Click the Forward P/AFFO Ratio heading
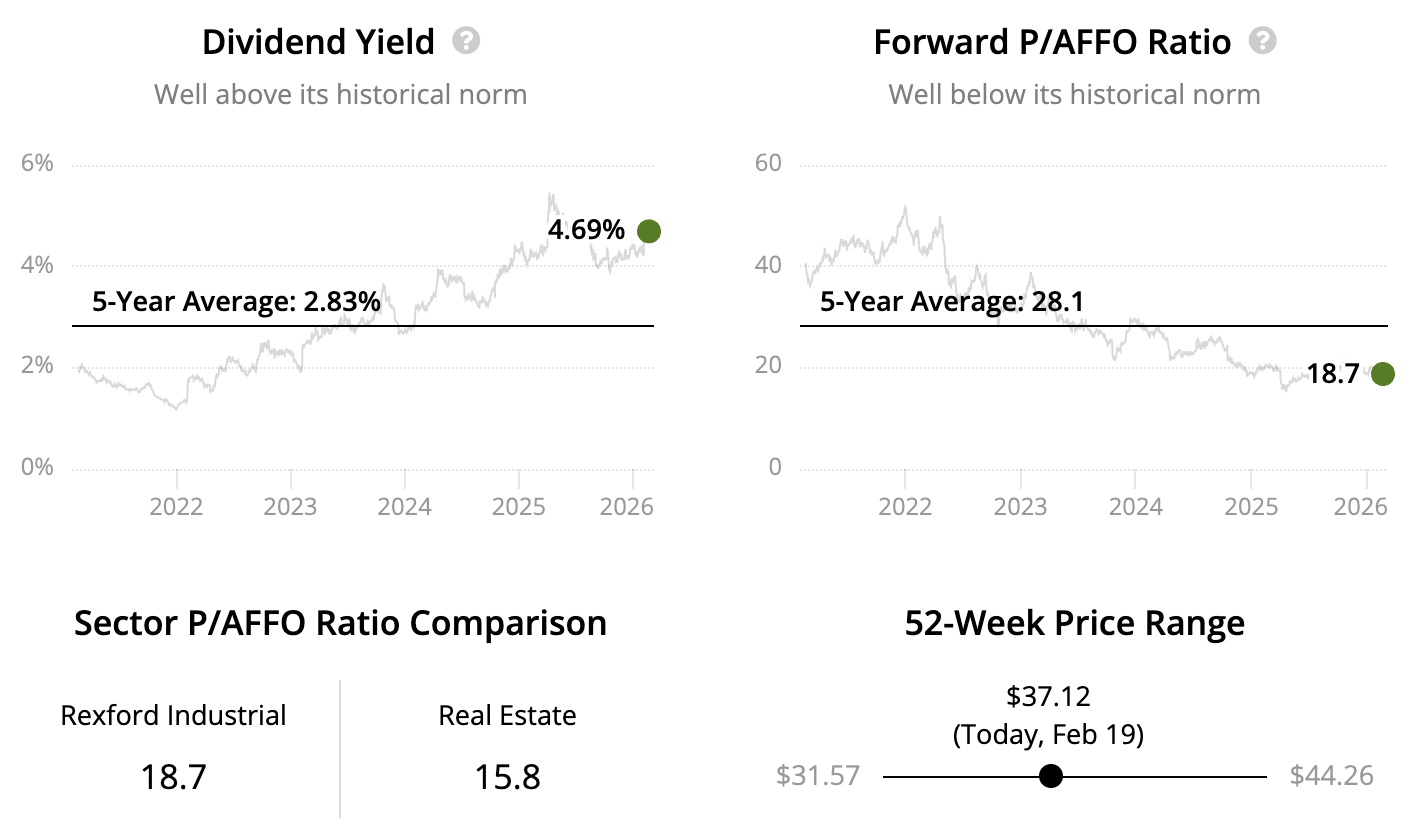 (1052, 42)
